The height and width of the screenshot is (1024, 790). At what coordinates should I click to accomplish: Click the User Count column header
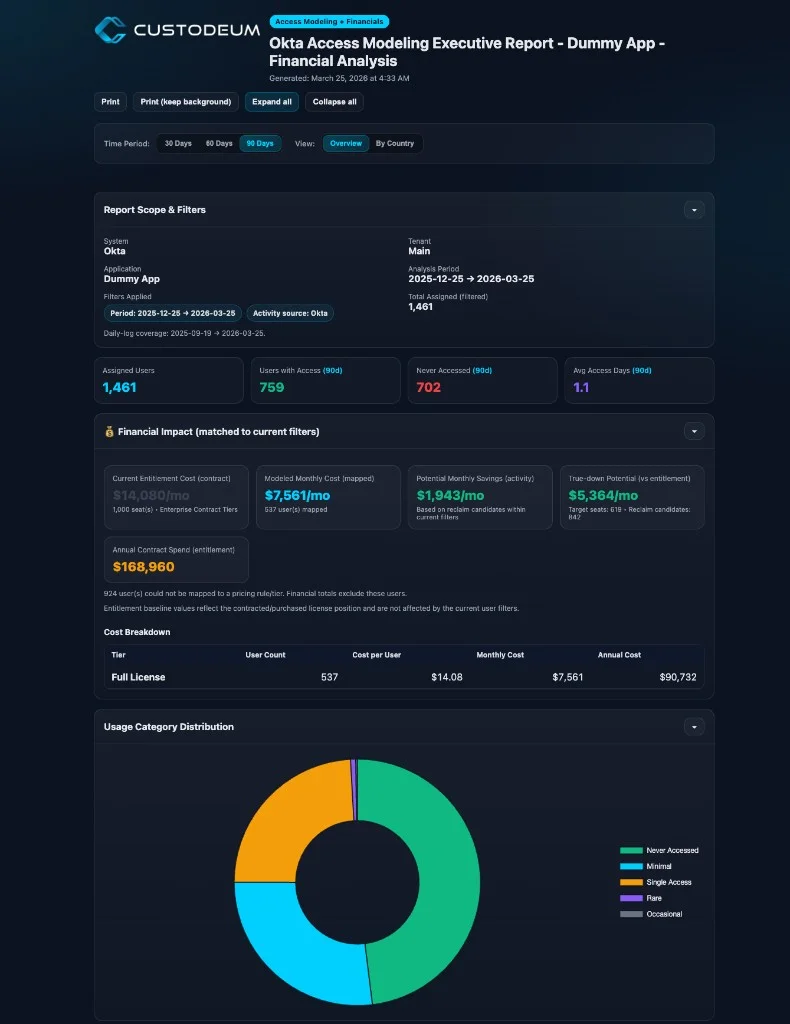pos(265,655)
